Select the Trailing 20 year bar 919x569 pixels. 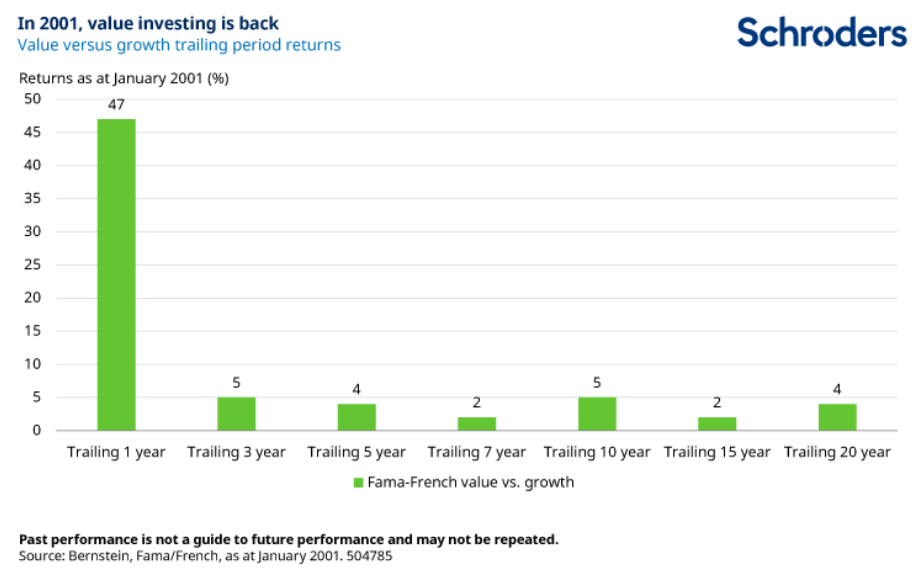(x=837, y=417)
